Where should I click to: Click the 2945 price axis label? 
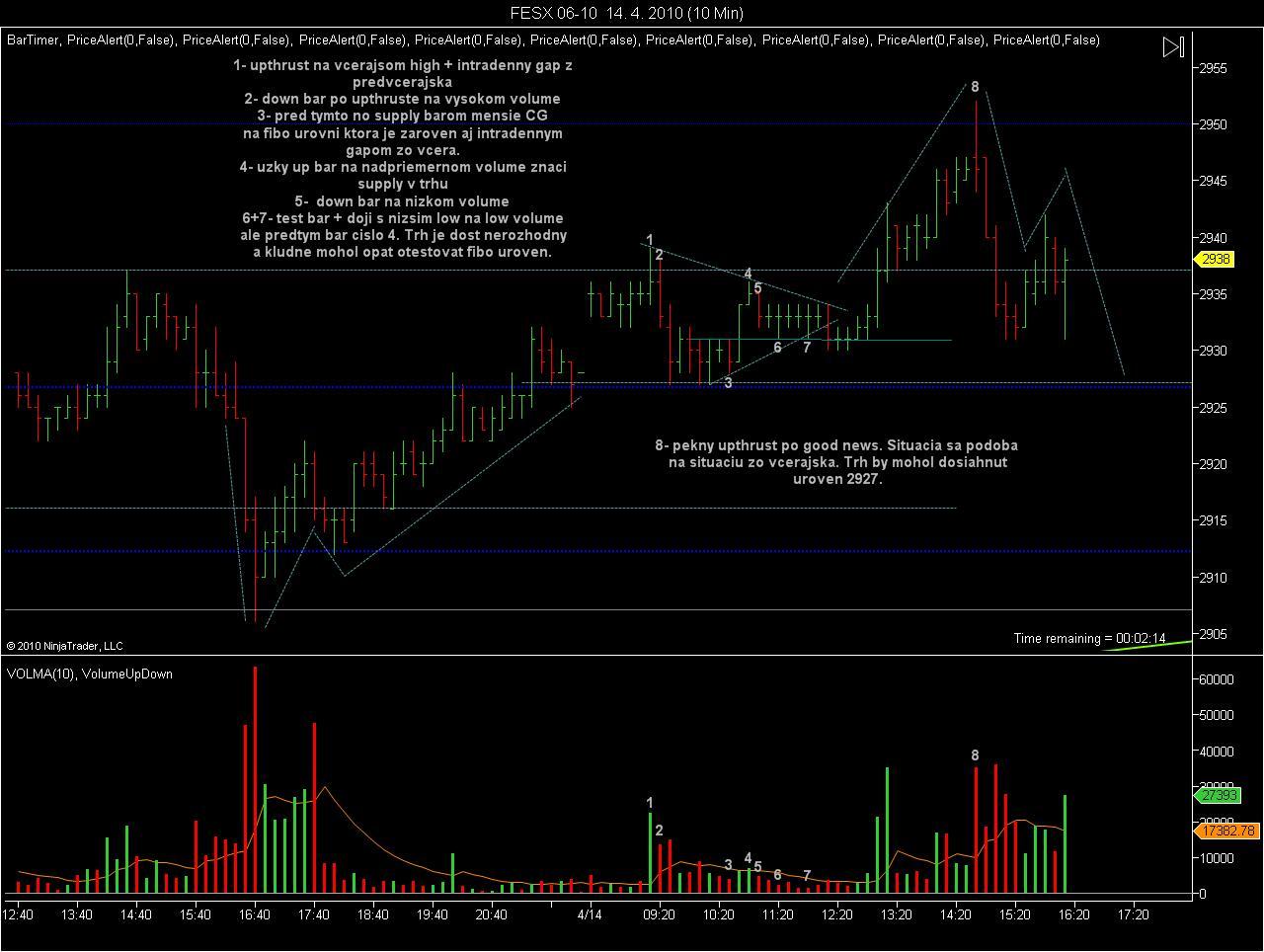click(x=1213, y=181)
